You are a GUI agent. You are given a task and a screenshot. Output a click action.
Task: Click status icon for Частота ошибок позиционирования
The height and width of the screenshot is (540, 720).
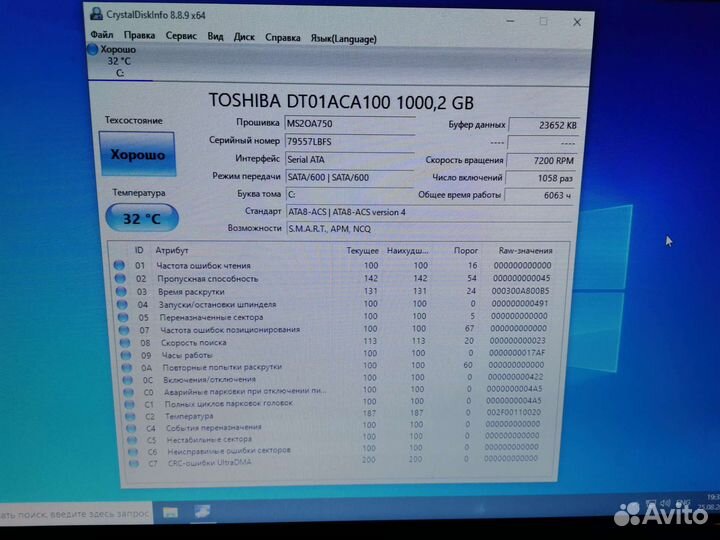tap(124, 330)
